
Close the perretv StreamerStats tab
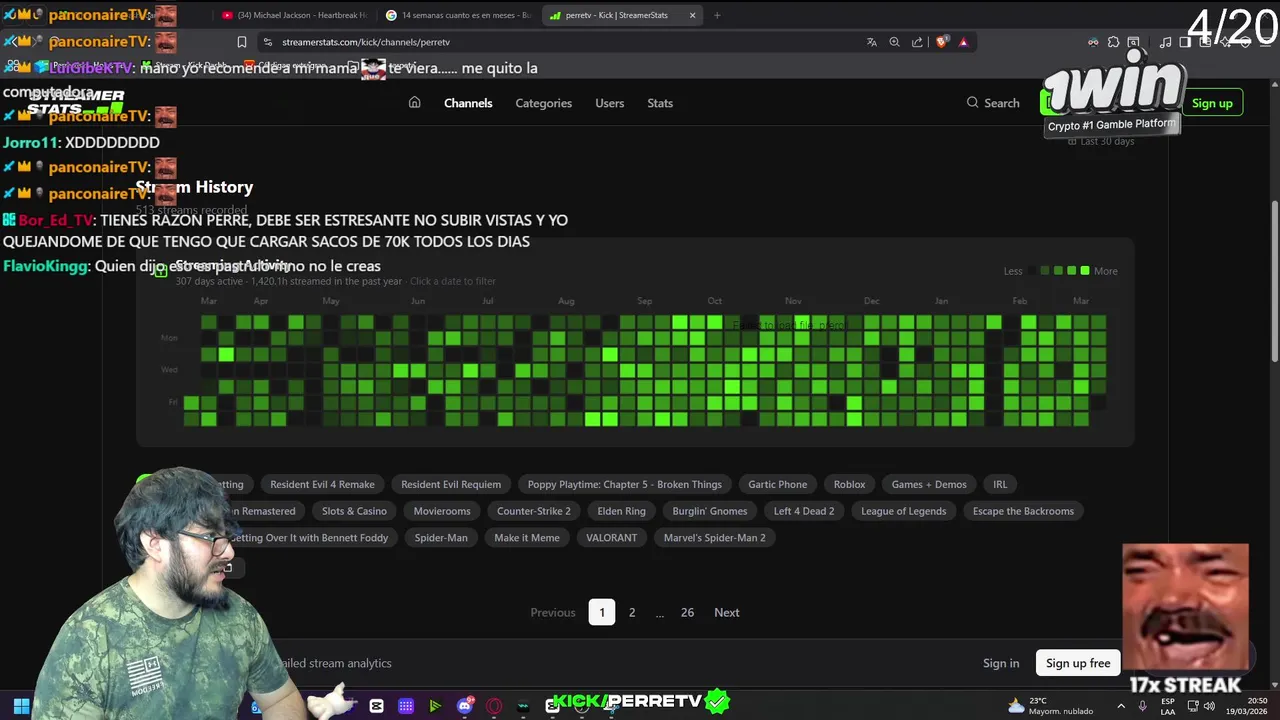coord(692,15)
